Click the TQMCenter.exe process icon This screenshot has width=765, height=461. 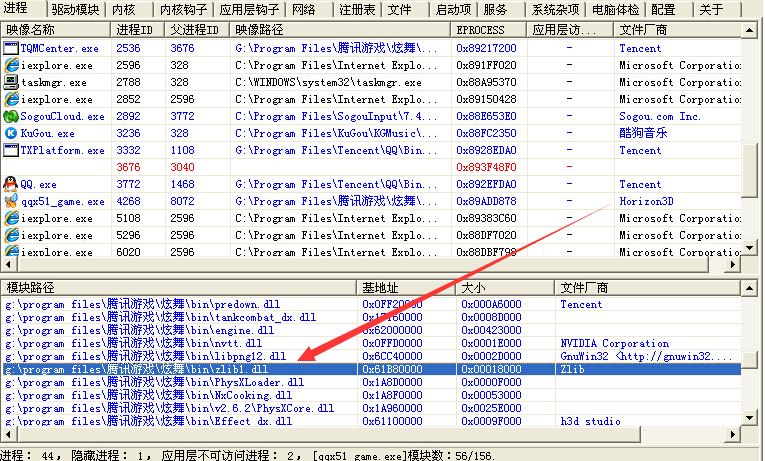[11, 48]
